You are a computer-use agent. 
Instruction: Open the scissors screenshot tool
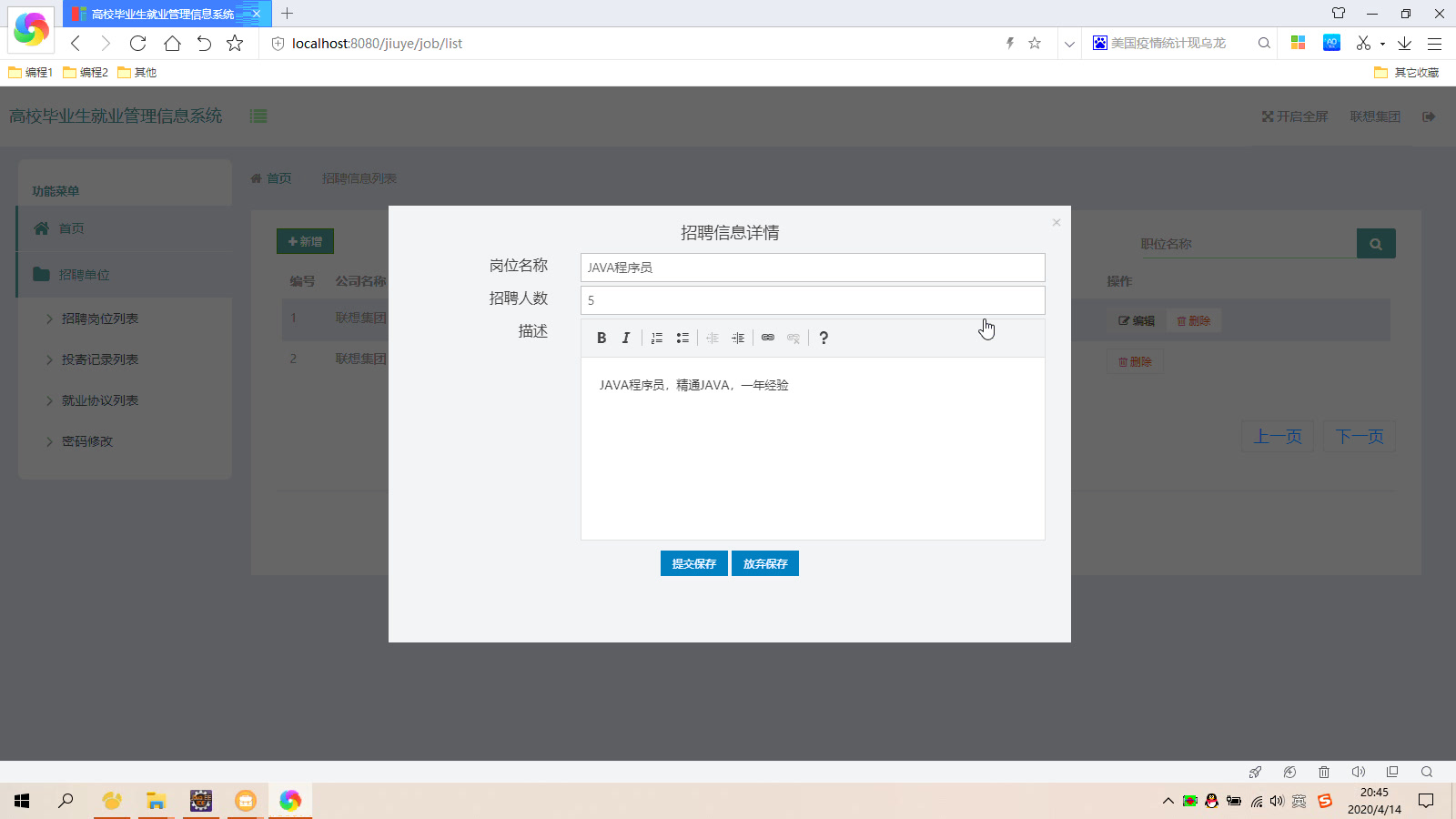1363,43
